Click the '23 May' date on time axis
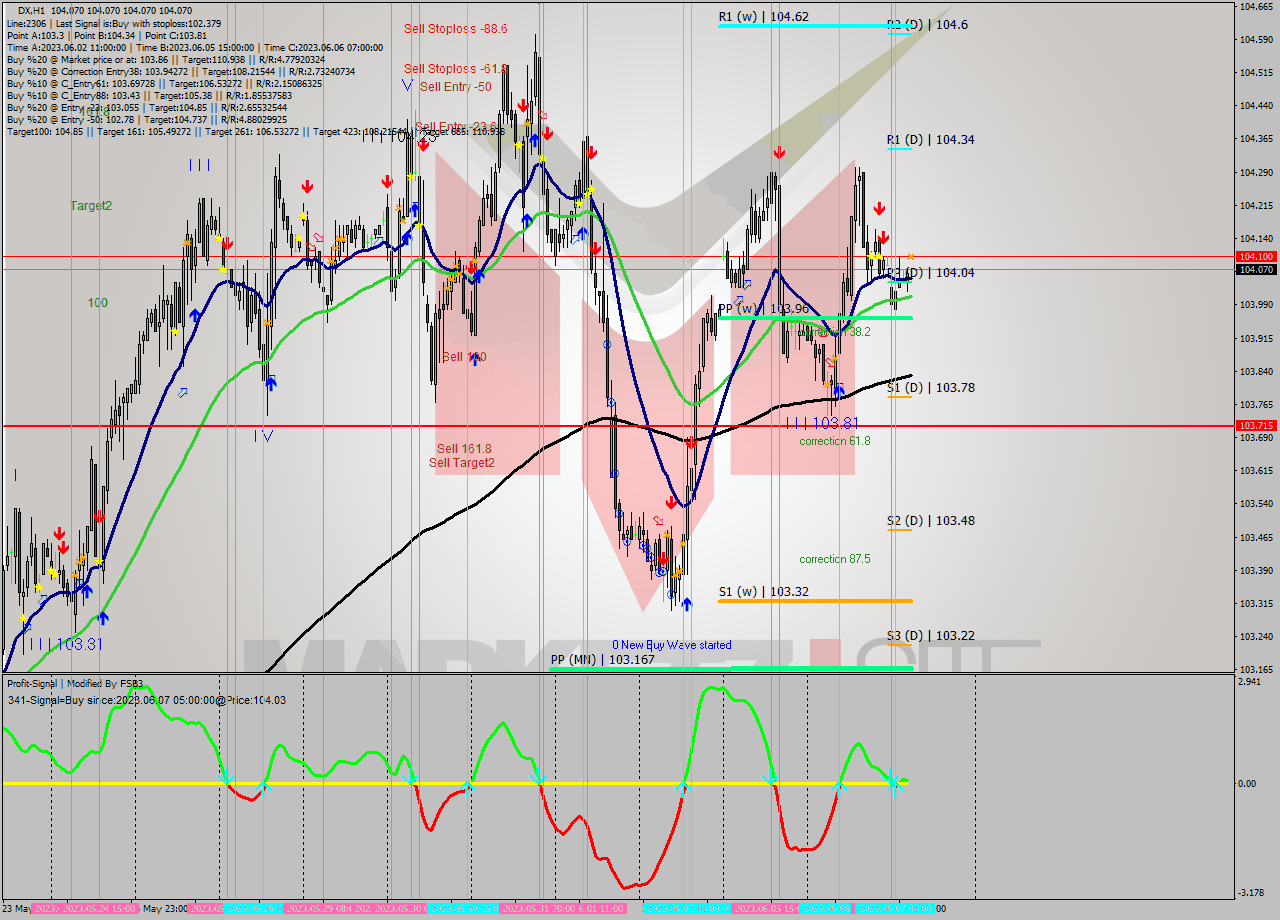The width and height of the screenshot is (1280, 920). click(x=17, y=908)
